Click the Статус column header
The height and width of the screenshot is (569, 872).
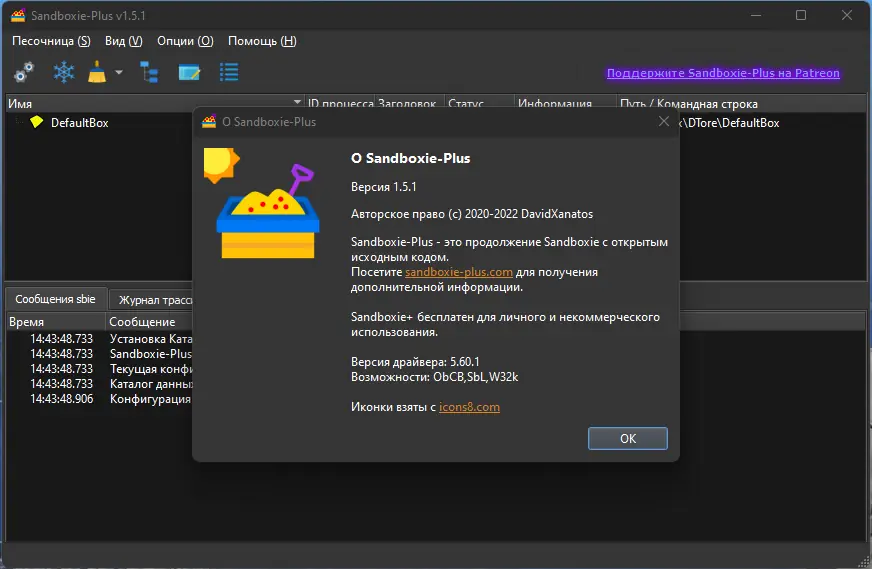pos(479,103)
